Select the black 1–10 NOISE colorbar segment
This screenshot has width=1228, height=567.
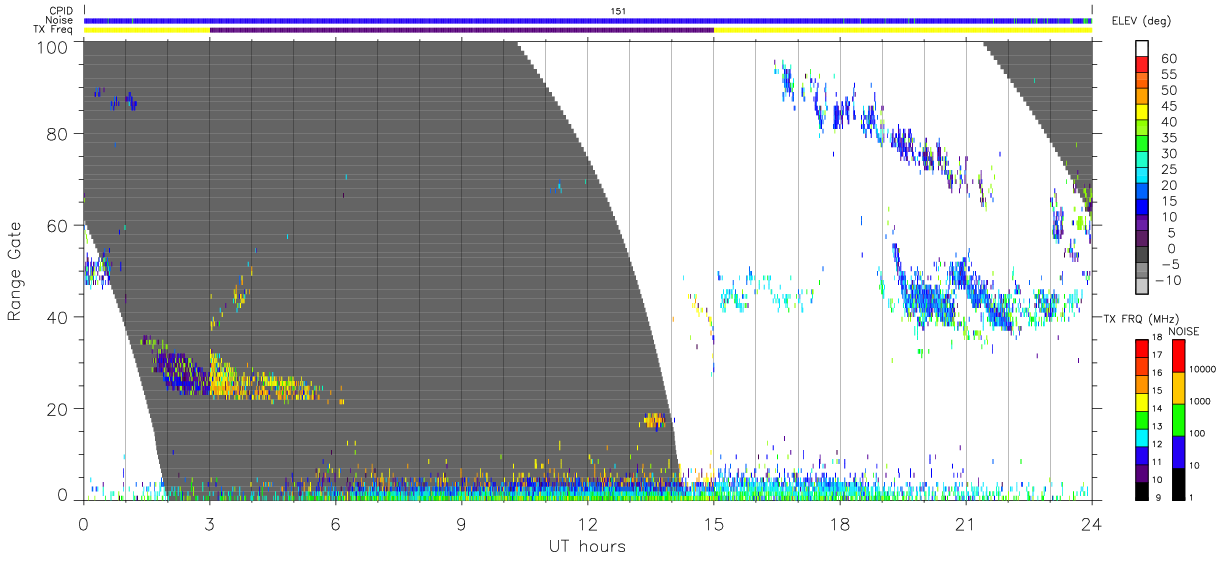click(x=1177, y=482)
